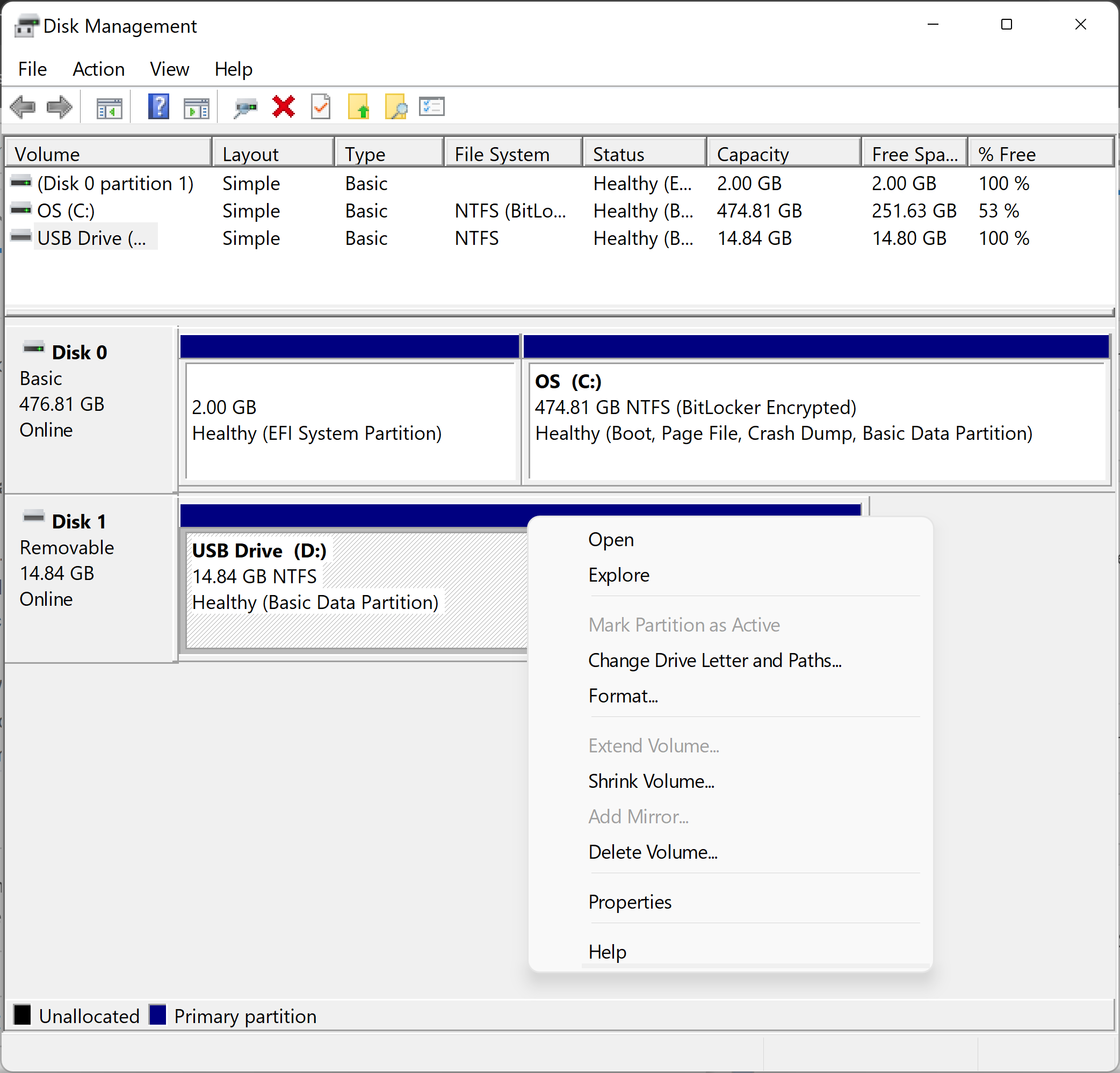Viewport: 1120px width, 1073px height.
Task: Expand the Help menu options
Action: click(x=234, y=68)
